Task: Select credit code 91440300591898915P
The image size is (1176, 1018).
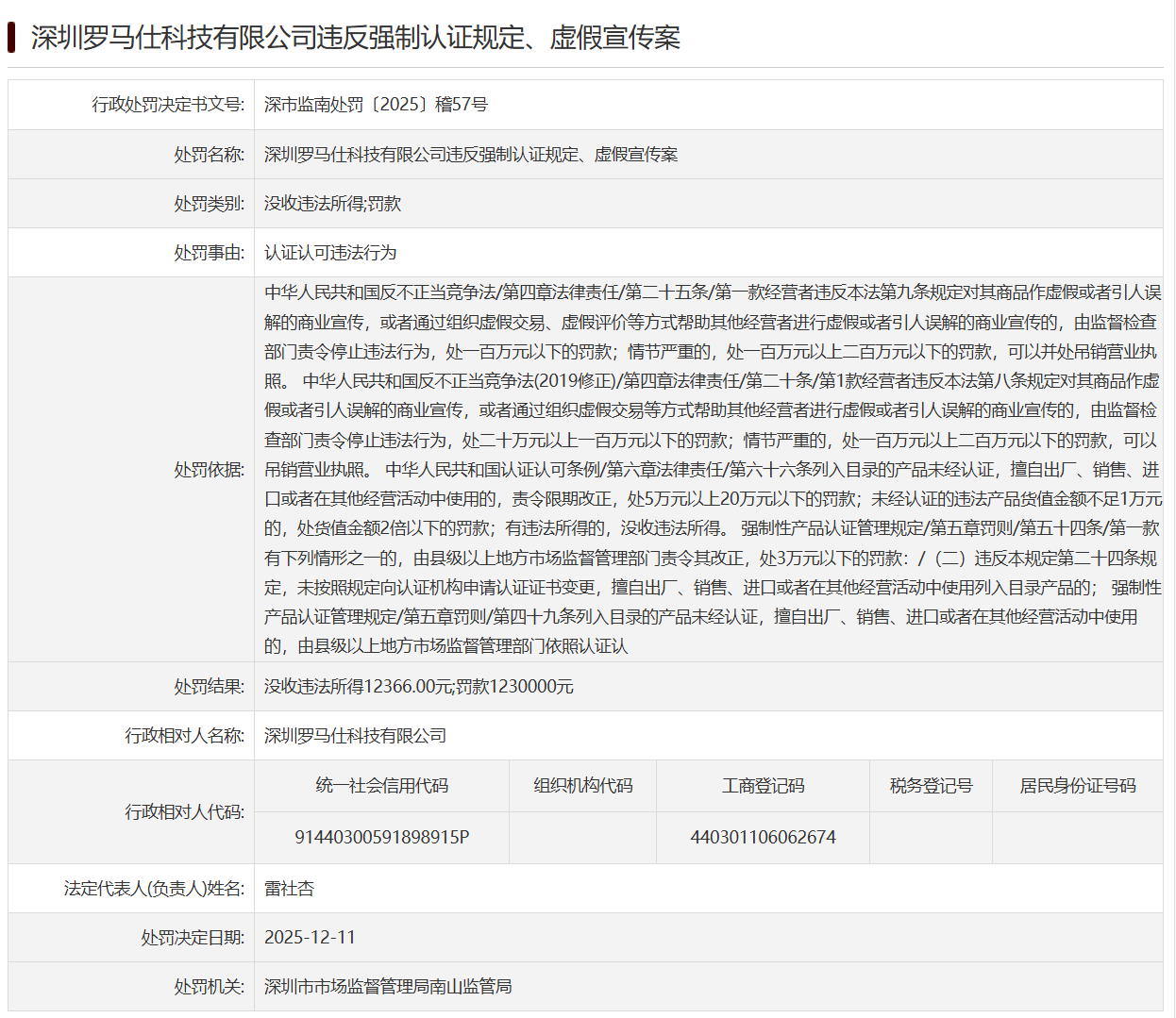Action: tap(382, 837)
